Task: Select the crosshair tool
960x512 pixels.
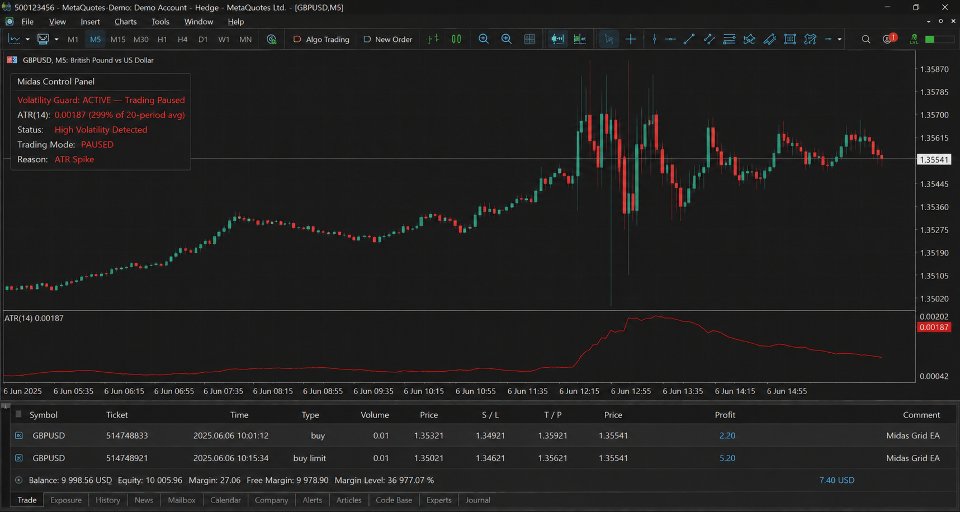Action: pyautogui.click(x=631, y=39)
